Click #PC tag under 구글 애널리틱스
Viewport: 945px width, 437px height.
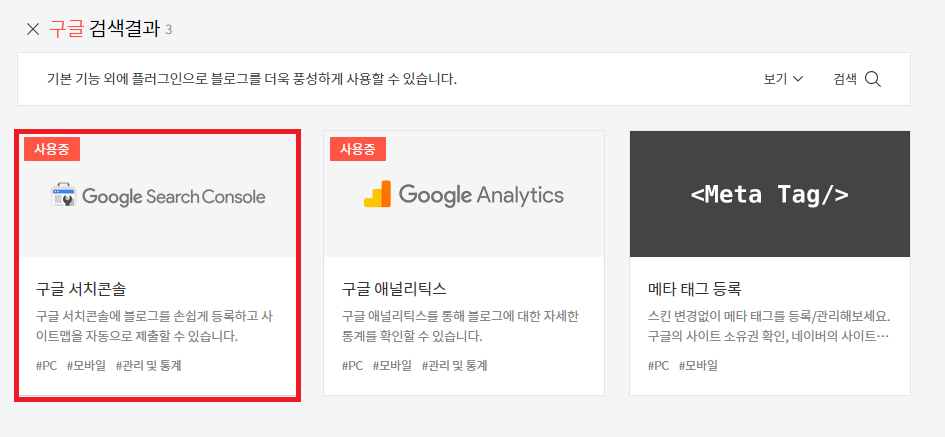click(353, 365)
